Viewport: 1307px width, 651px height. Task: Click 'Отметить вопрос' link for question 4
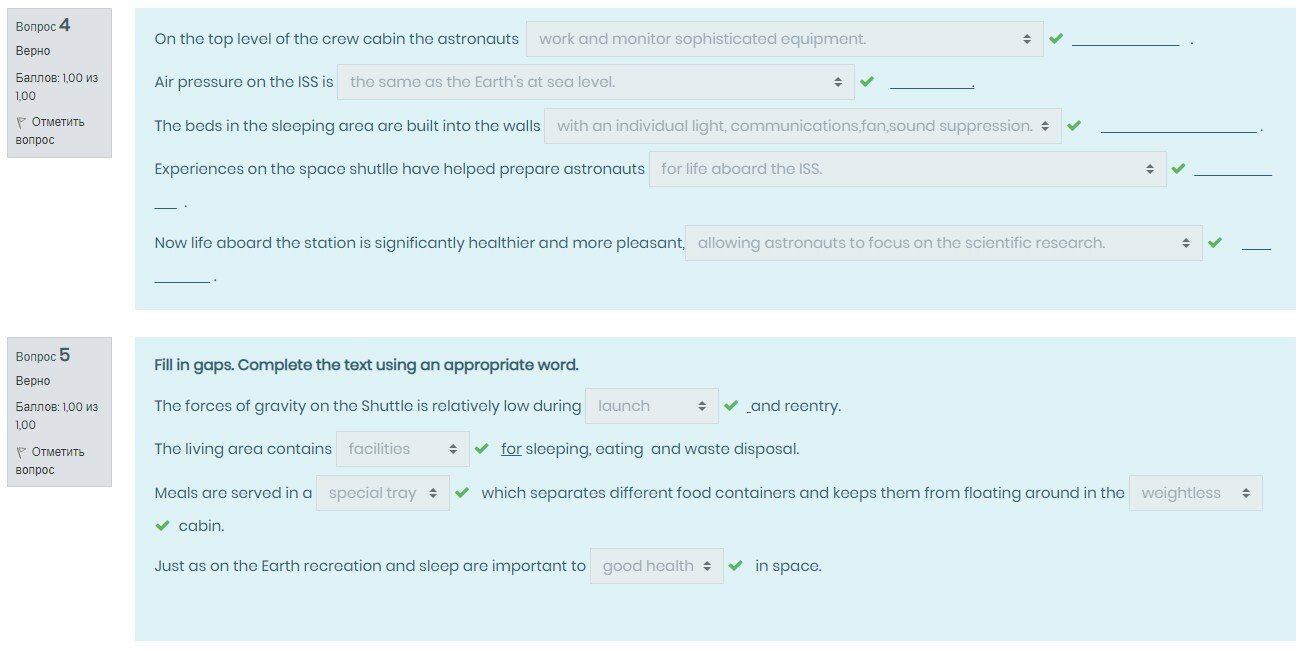(57, 131)
